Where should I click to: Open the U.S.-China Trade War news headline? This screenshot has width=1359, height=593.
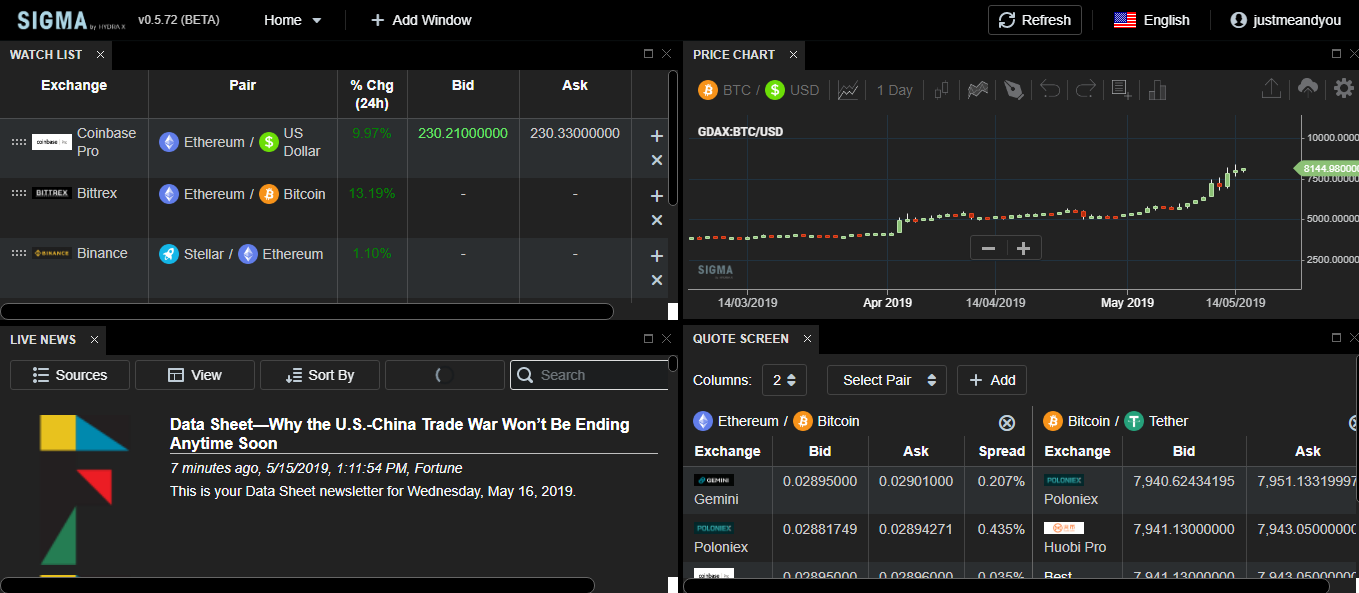[x=400, y=434]
